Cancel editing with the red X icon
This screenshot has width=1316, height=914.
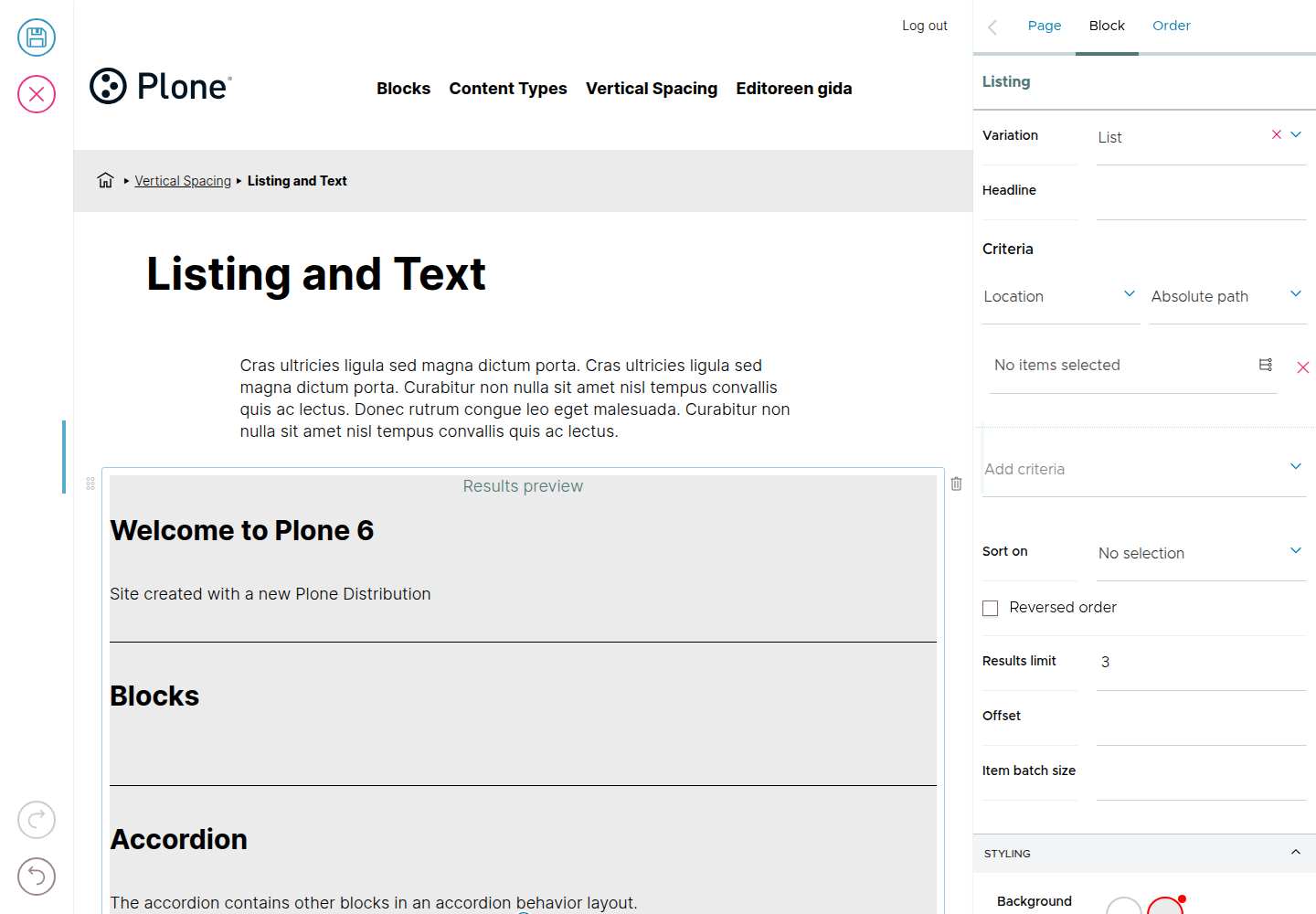pos(37,94)
